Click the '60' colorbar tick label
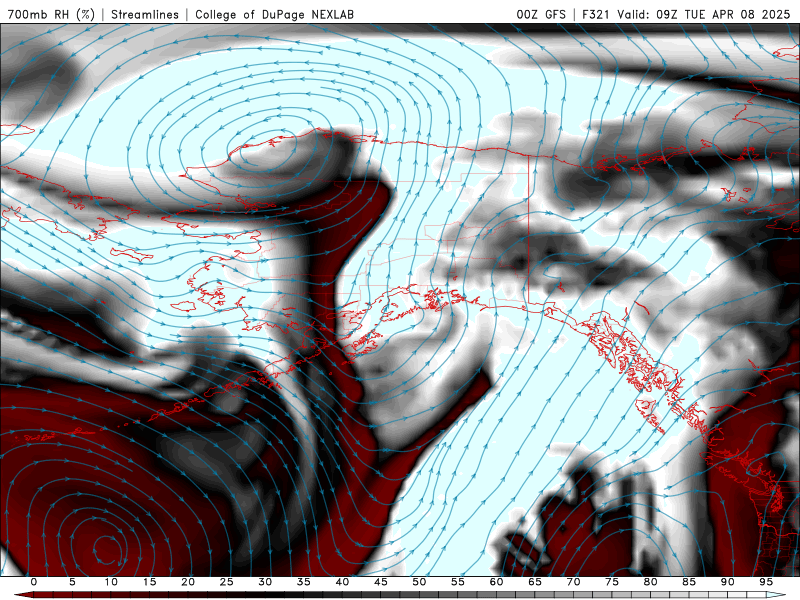The height and width of the screenshot is (600, 800). click(496, 582)
